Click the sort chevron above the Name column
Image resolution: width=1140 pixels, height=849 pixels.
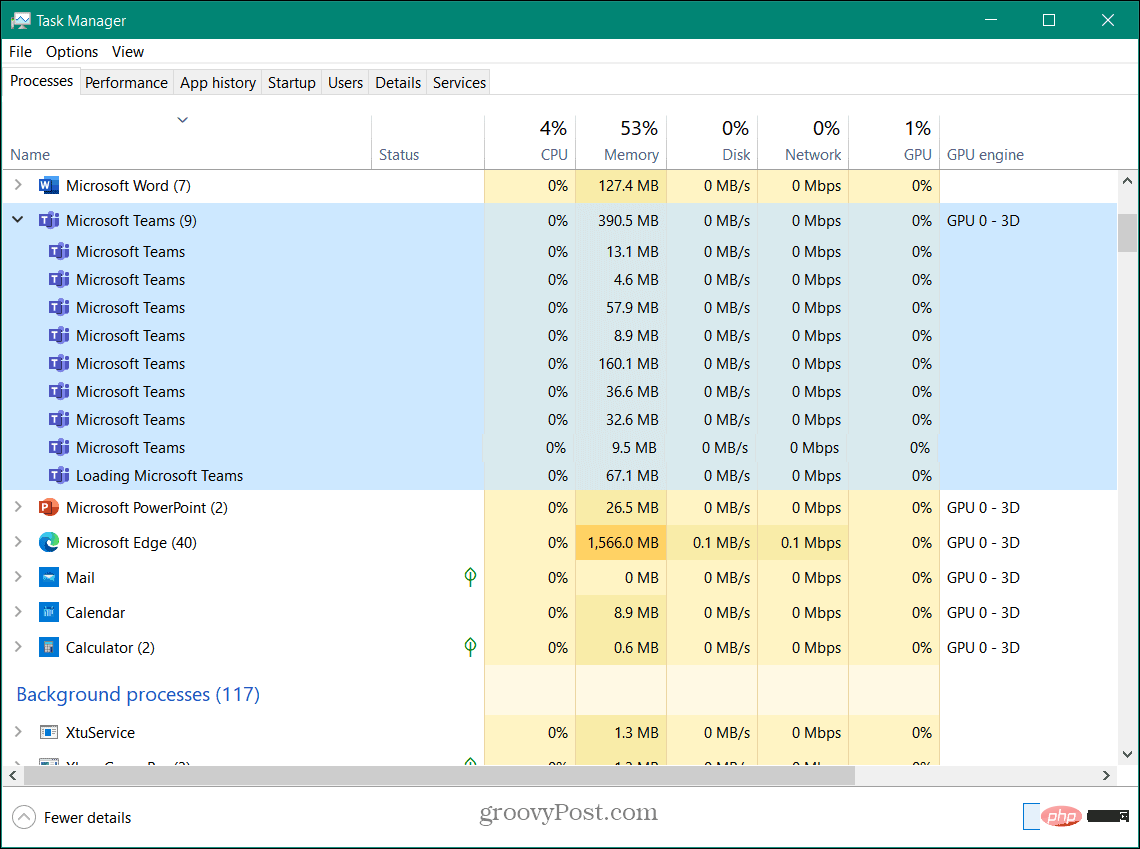click(x=182, y=120)
